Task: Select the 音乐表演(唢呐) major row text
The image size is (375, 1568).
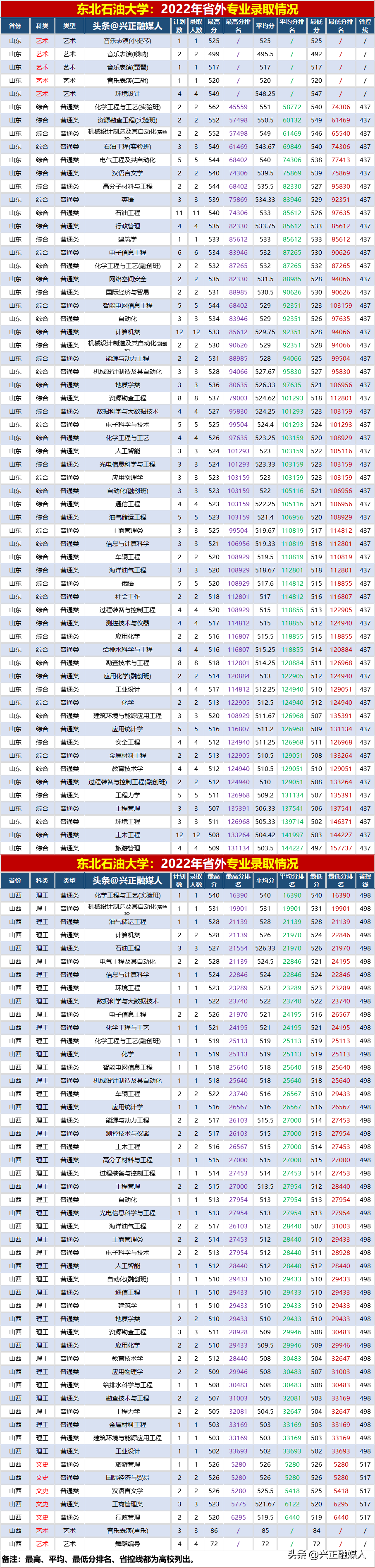Action: 127,54
